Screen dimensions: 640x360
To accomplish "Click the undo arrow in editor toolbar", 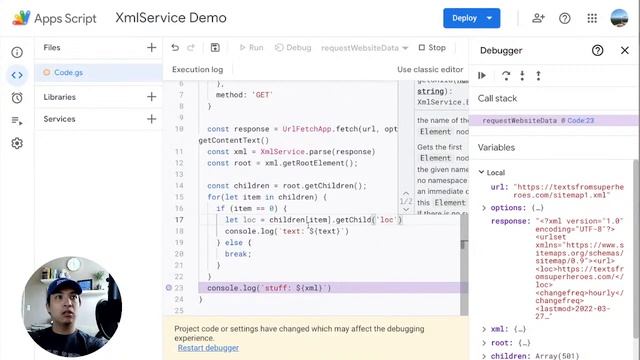I will (x=175, y=48).
